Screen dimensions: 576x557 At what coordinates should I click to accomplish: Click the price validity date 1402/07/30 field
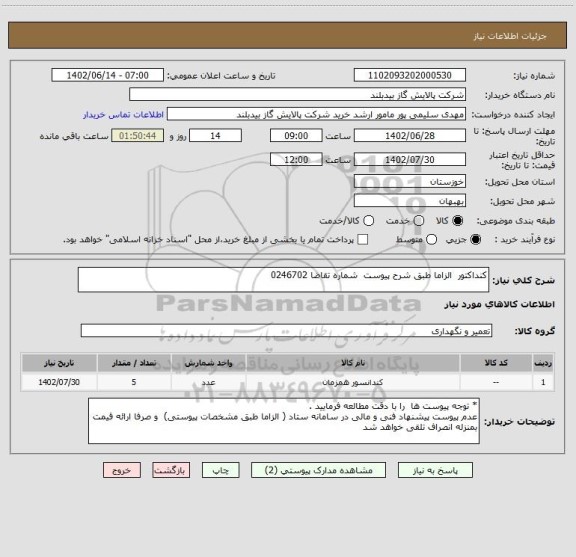(410, 159)
